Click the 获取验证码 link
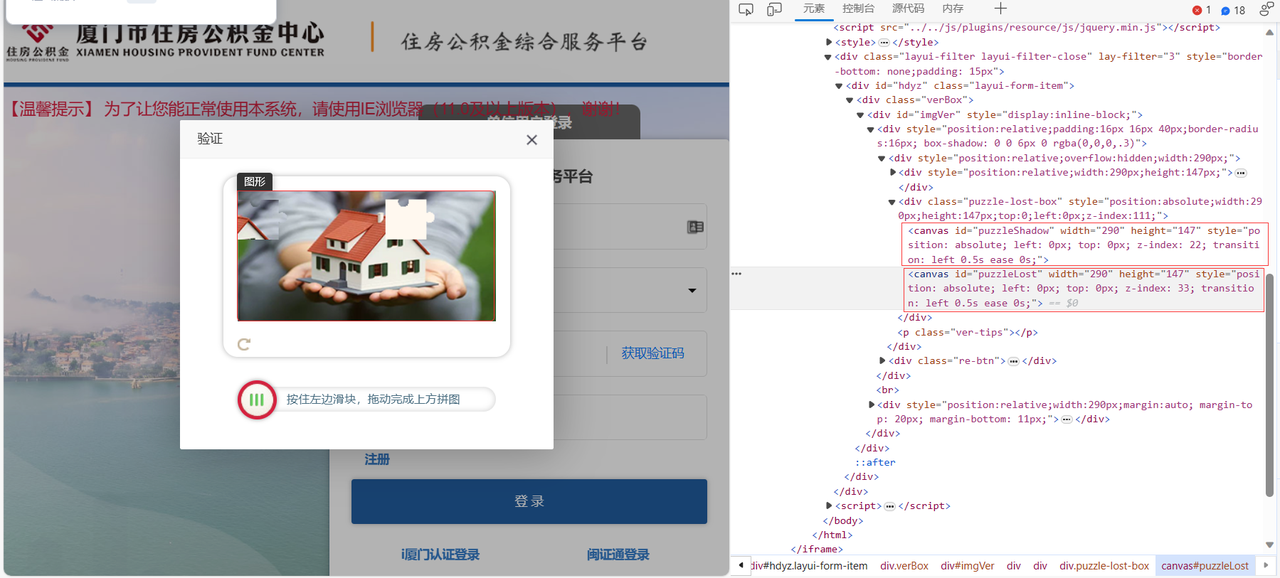This screenshot has width=1280, height=578. point(652,353)
